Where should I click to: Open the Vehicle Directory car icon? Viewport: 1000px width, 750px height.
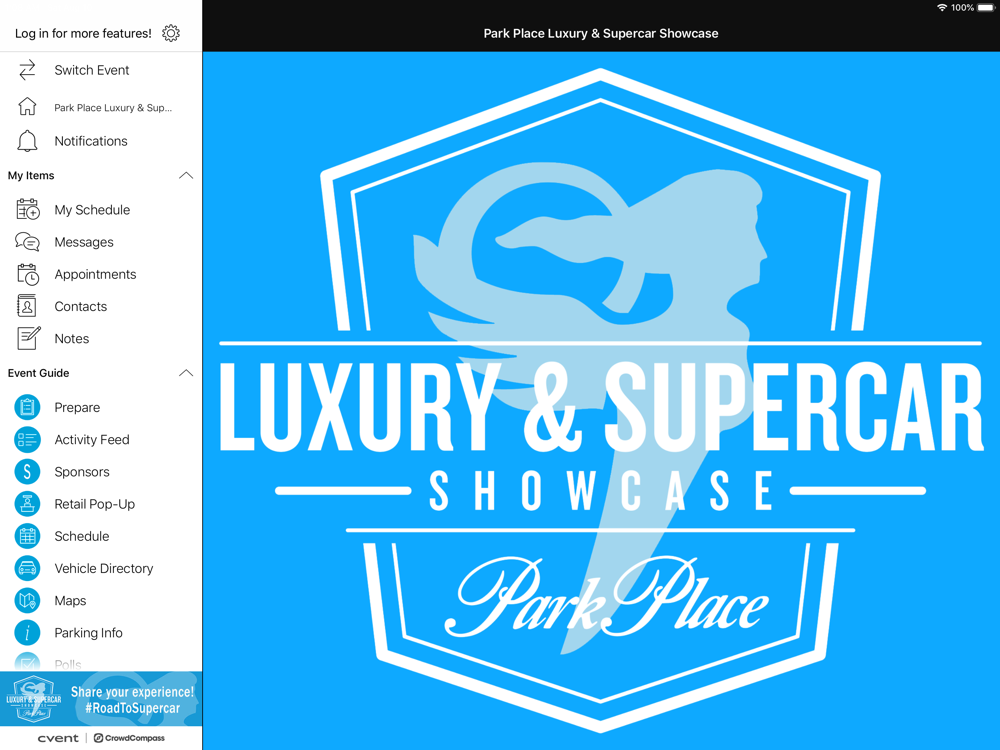tap(27, 568)
